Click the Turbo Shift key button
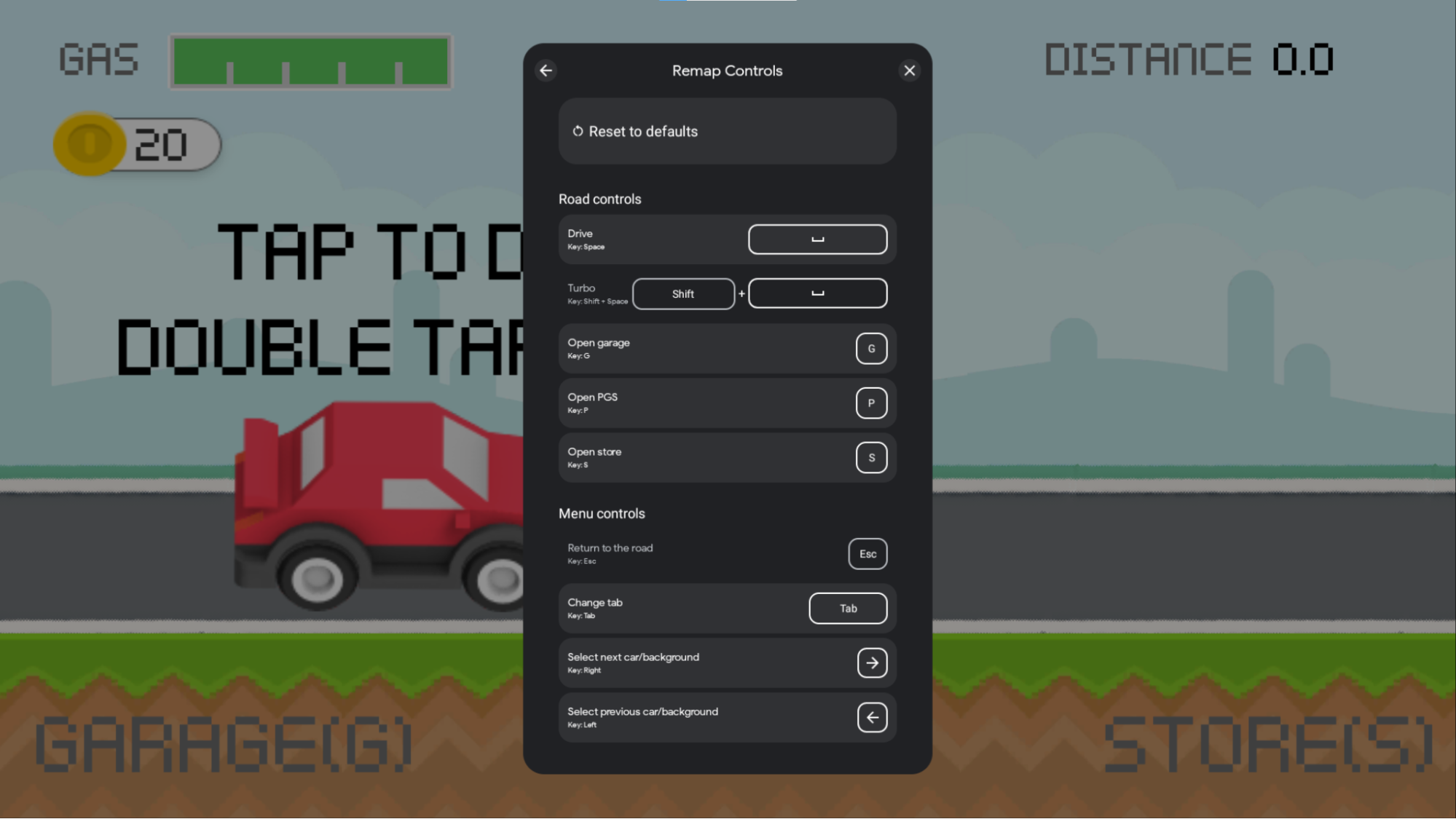This screenshot has height=819, width=1456. point(683,293)
